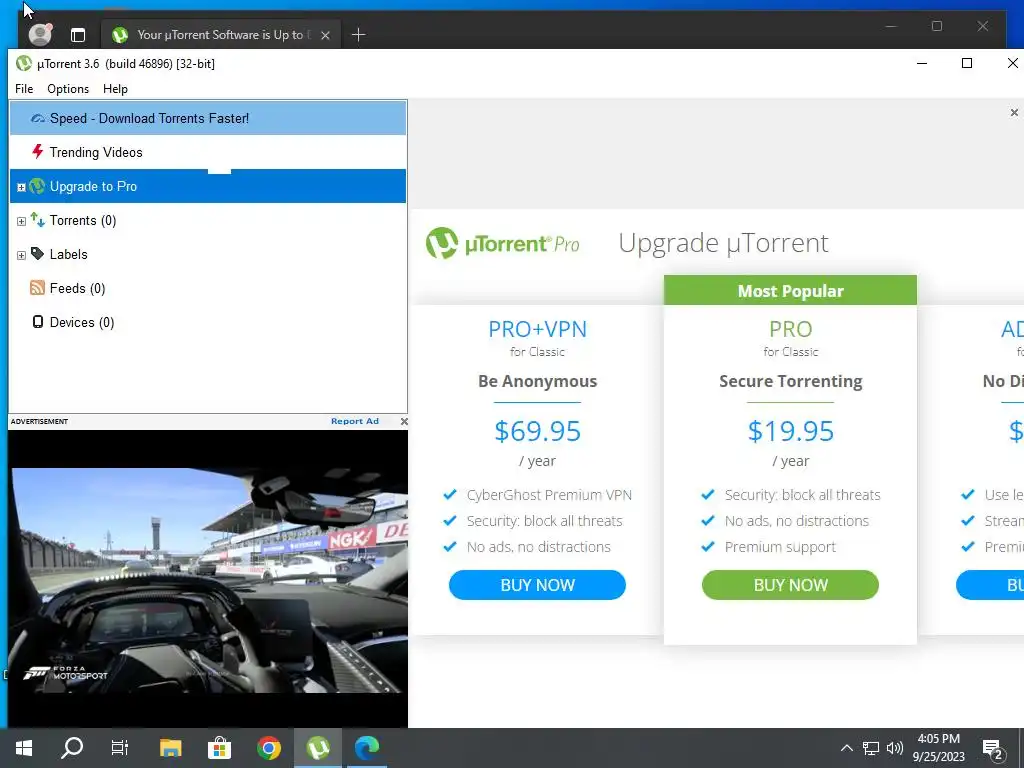Click BUY NOW for PRO+VPN plan

coord(537,584)
